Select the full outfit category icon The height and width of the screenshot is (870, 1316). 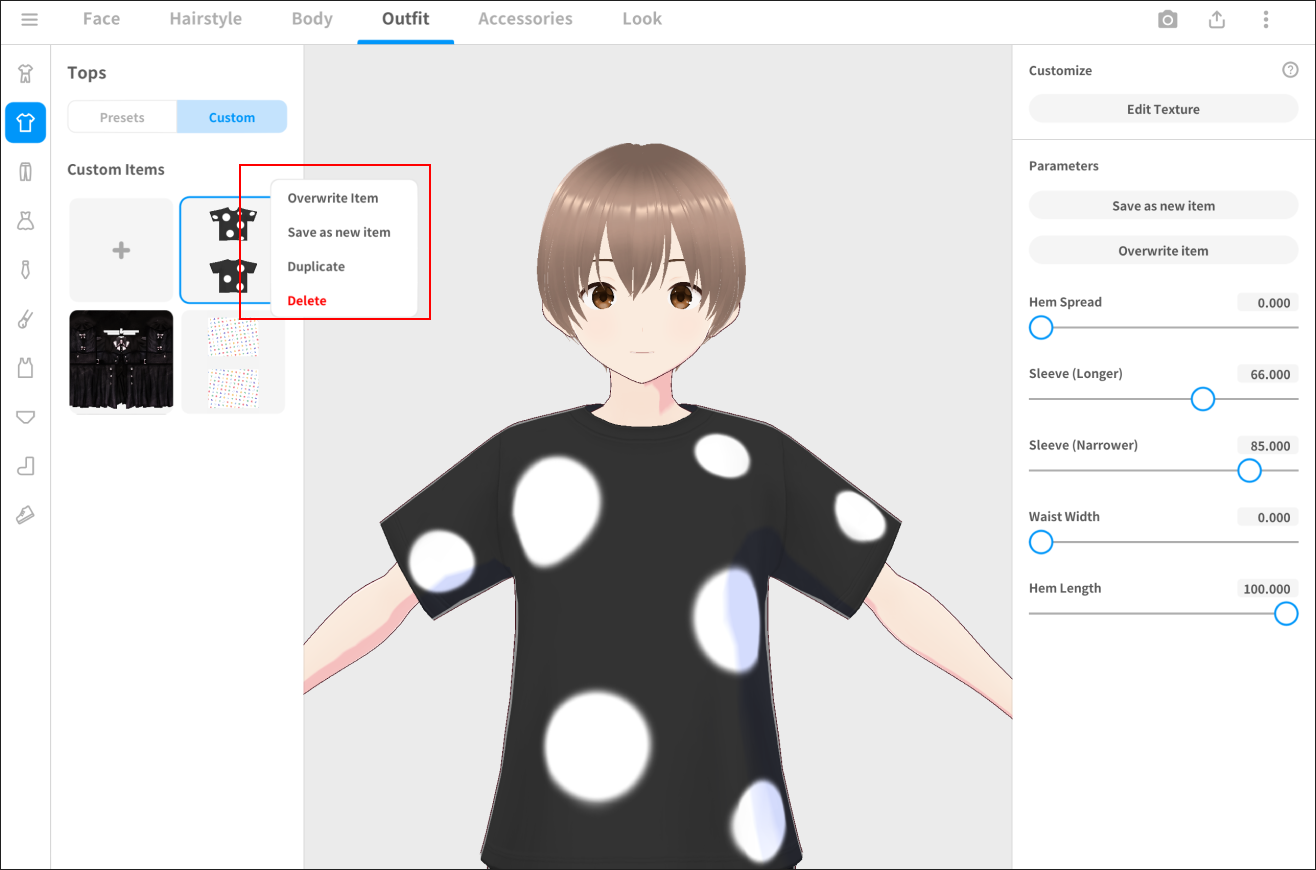pyautogui.click(x=26, y=74)
